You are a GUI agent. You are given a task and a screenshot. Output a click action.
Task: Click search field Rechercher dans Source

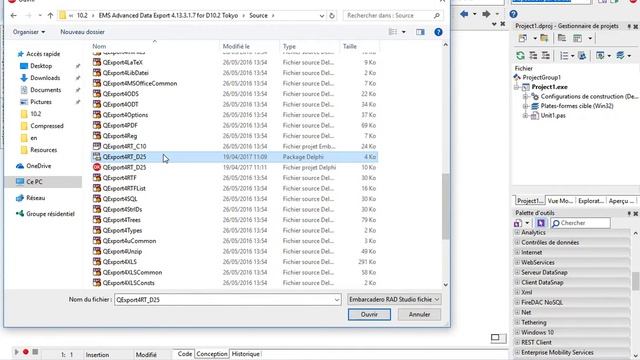click(x=393, y=16)
